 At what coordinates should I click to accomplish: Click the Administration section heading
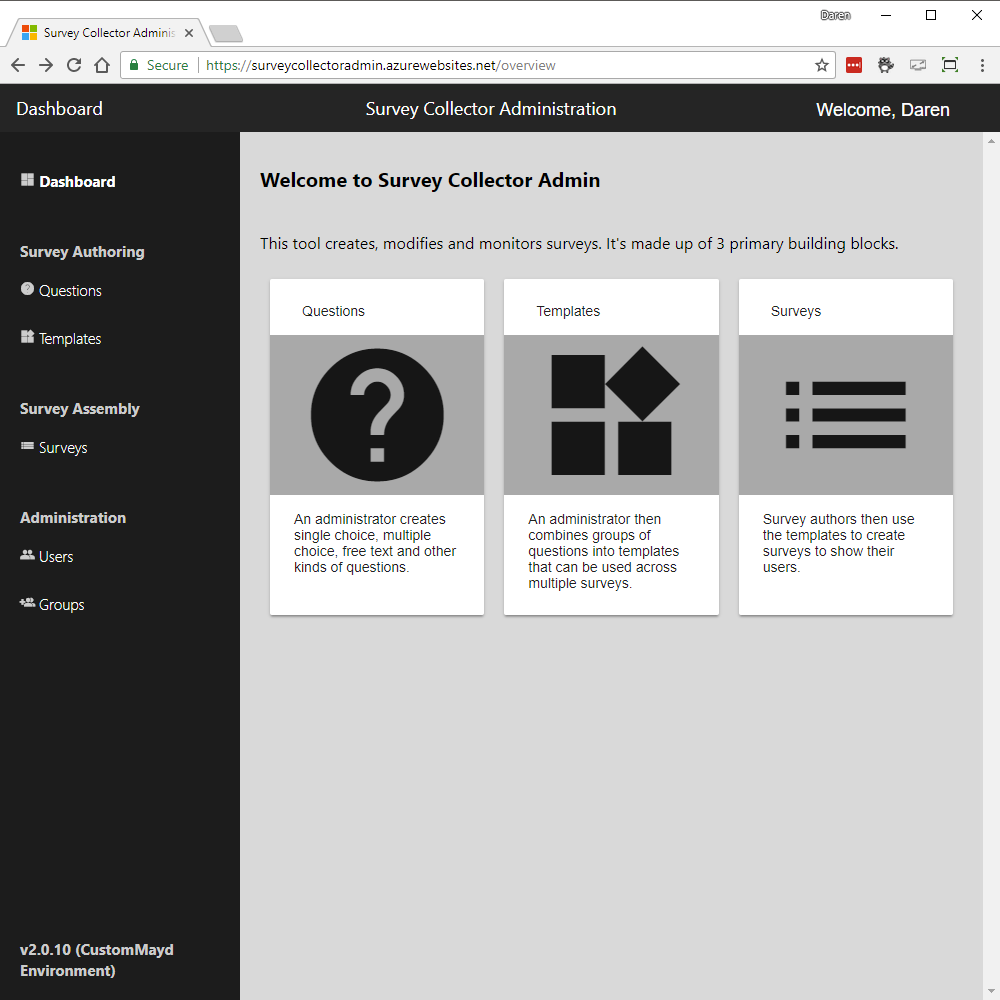click(73, 518)
